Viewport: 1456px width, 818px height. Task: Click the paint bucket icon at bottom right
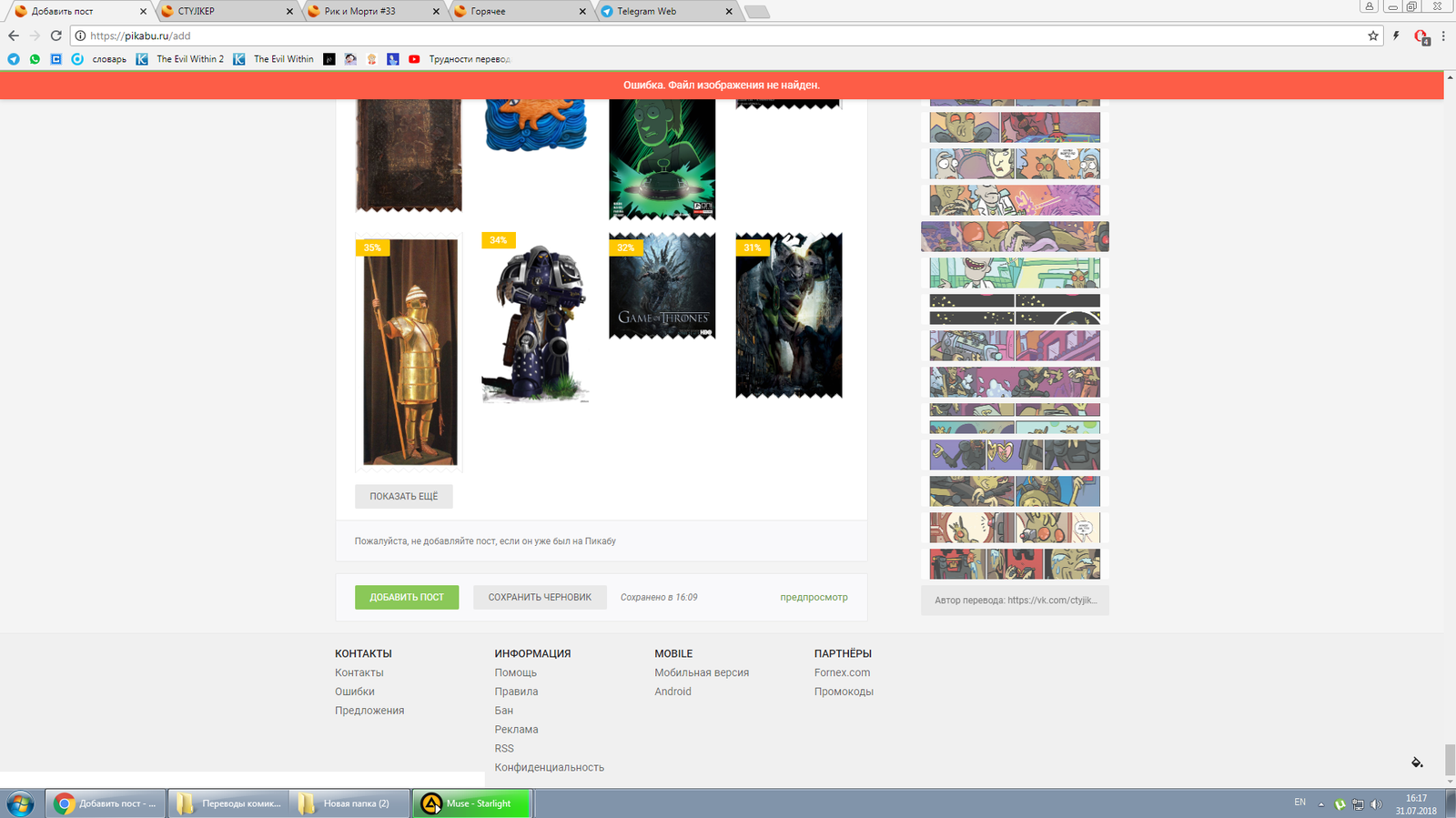(x=1417, y=762)
